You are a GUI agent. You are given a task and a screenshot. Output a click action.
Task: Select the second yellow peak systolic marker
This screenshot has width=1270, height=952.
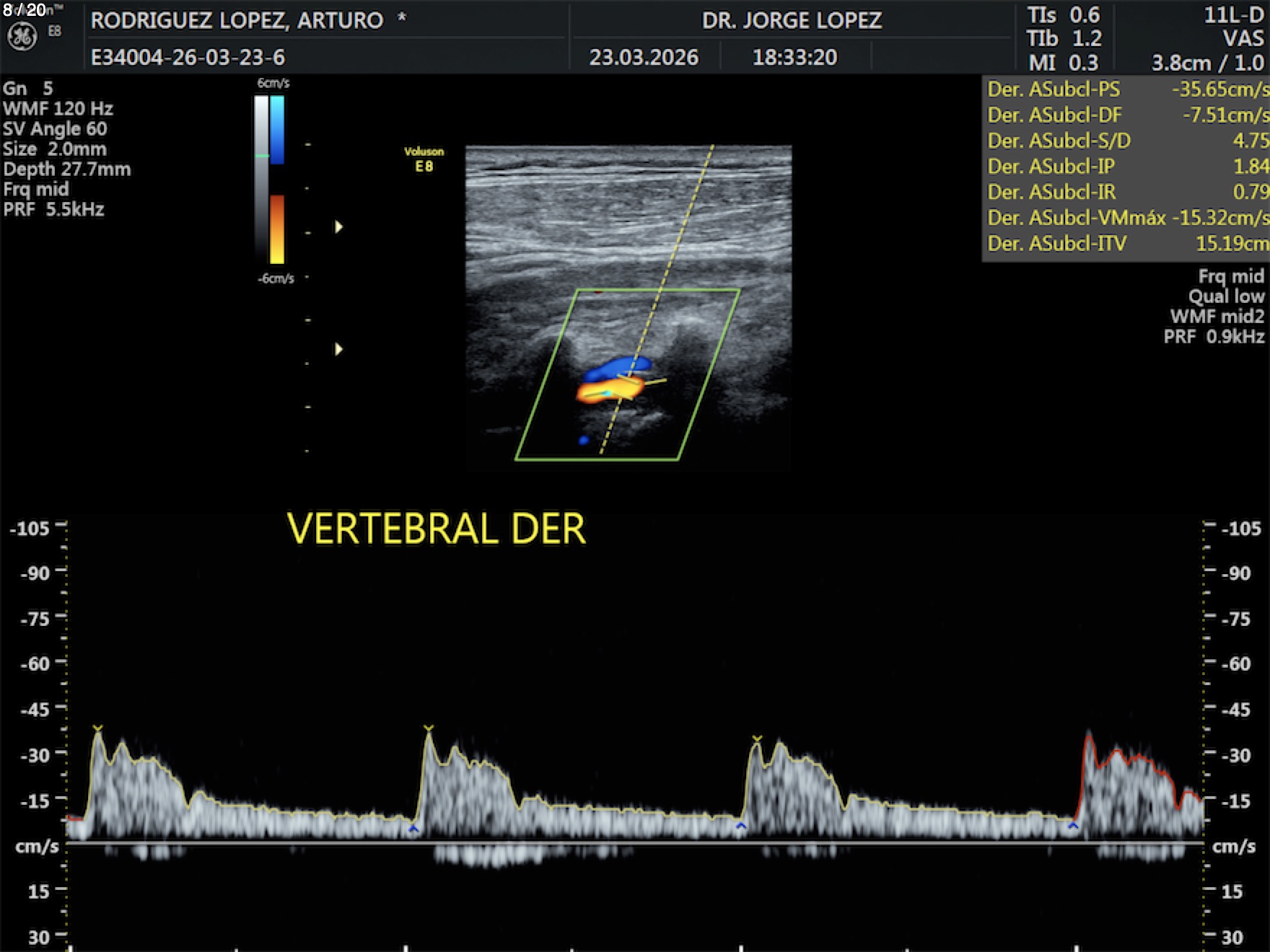coord(429,729)
